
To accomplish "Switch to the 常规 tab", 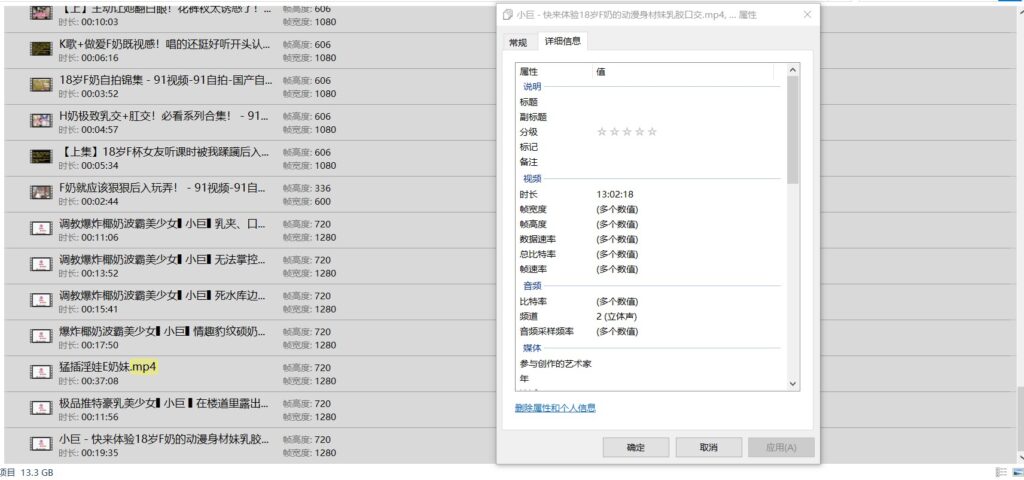I will pos(517,43).
